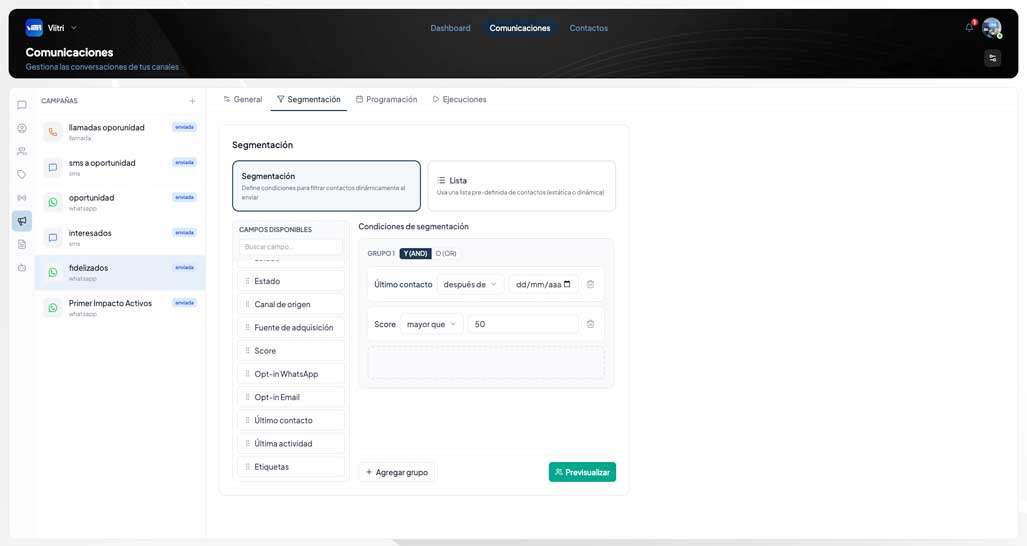The image size is (1027, 546).
Task: Open the llamadas oporunidad campaign
Action: [120, 132]
